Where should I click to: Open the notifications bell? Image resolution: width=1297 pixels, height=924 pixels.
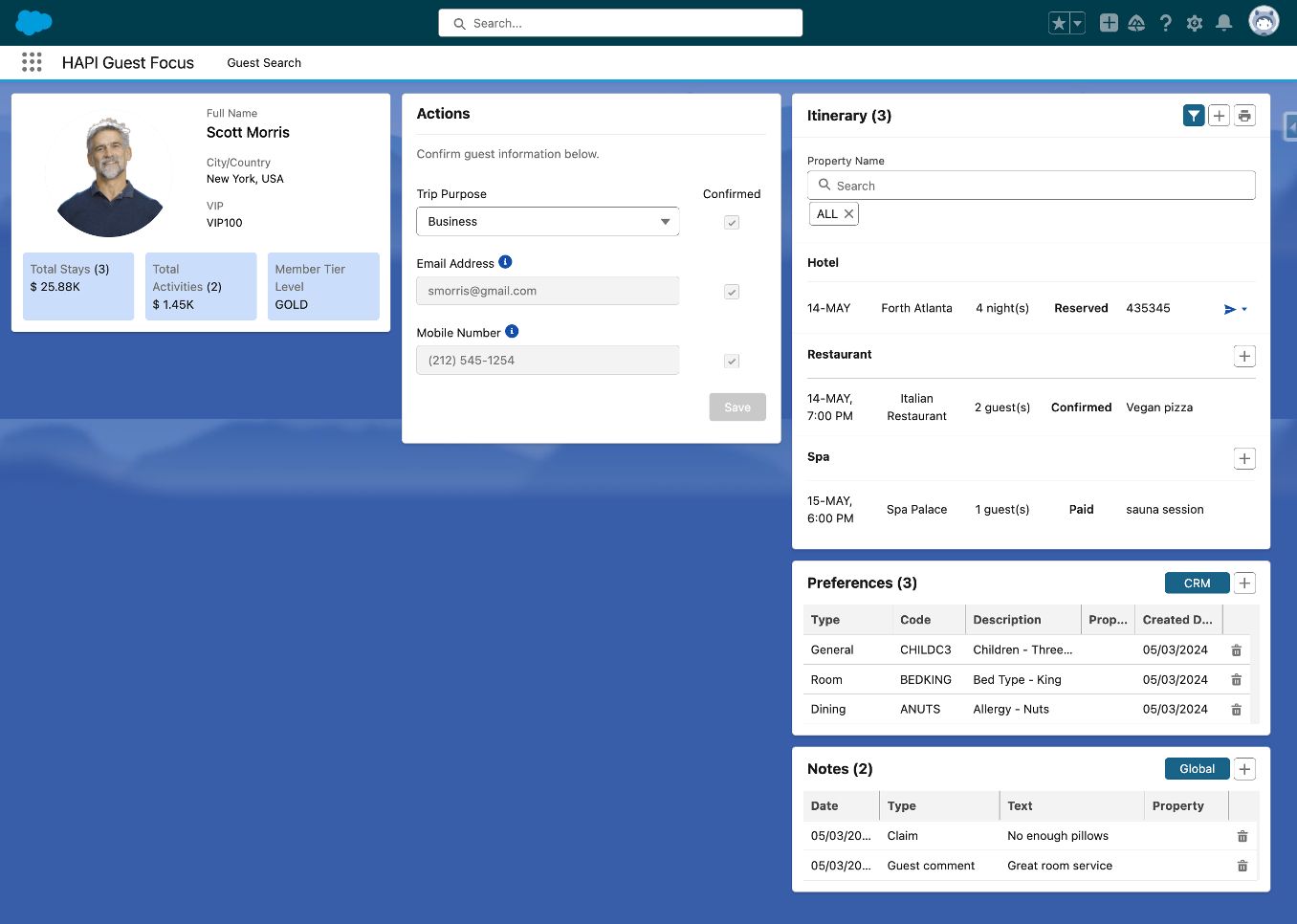tap(1223, 23)
